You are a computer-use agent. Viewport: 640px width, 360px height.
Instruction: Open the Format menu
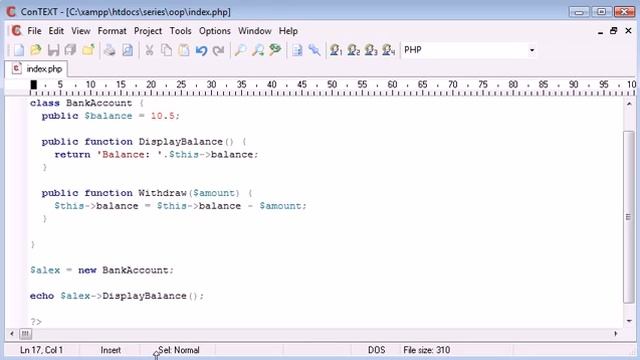(x=112, y=31)
